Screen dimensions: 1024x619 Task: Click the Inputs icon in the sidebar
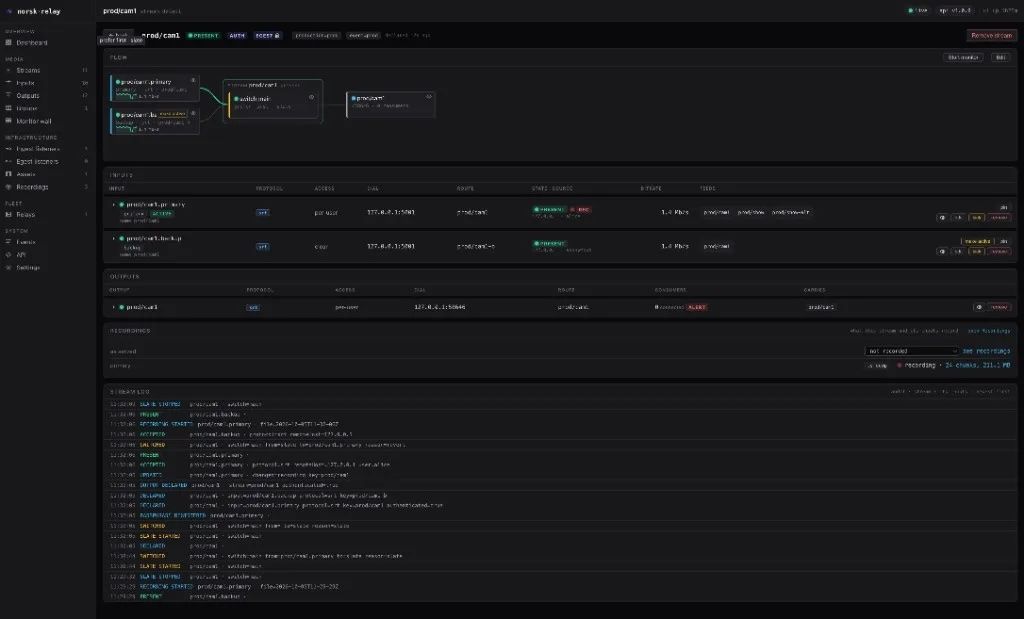point(8,83)
